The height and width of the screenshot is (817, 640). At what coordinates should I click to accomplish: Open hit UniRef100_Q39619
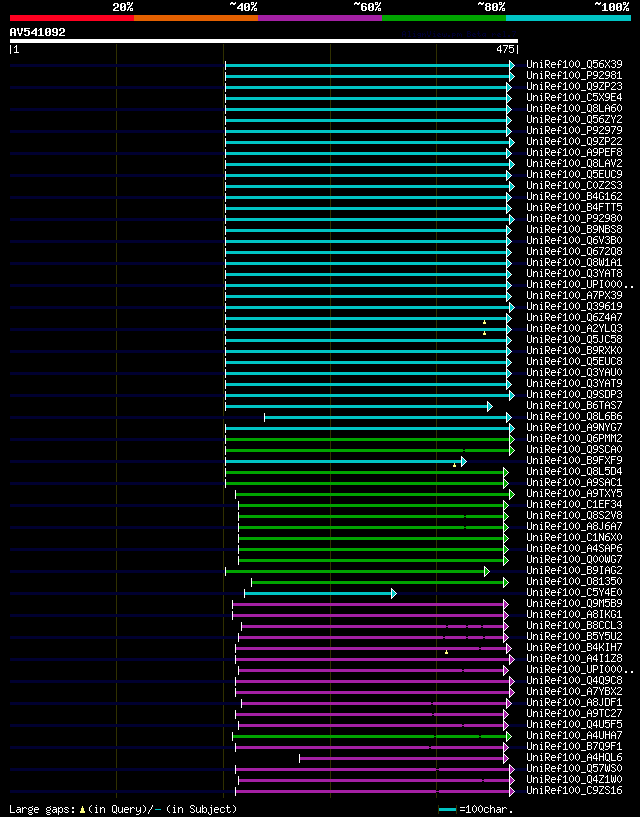[x=574, y=306]
